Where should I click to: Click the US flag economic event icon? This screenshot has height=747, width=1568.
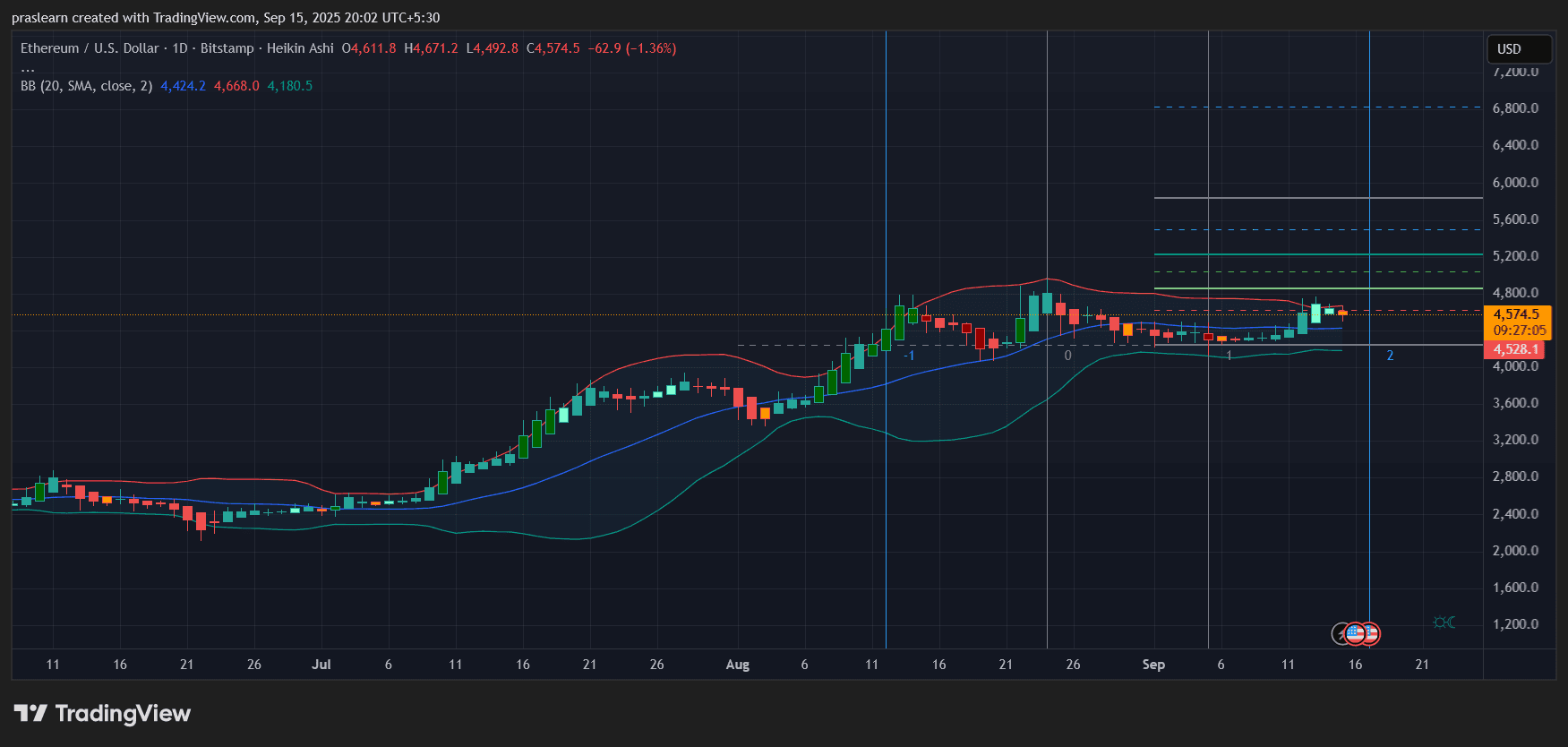coord(1357,634)
